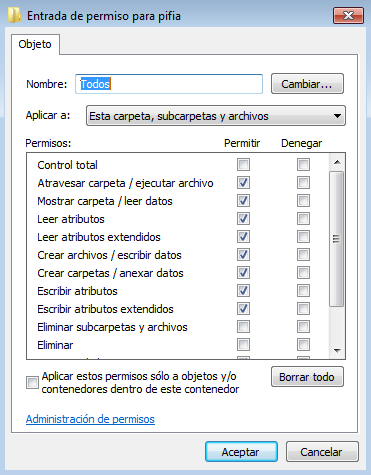Open the Aplicar a dropdown
Viewport: 371px width, 475px height.
(x=216, y=116)
